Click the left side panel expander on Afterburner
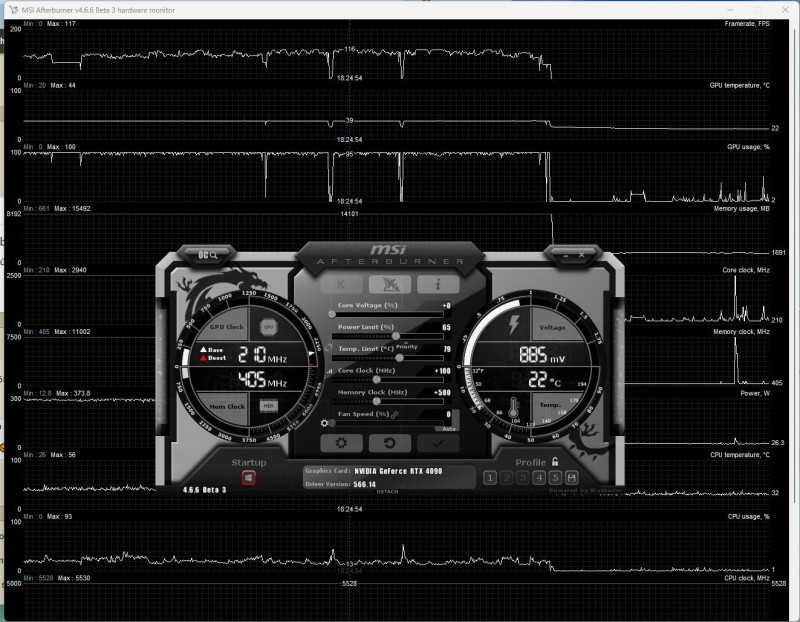800x622 pixels. [161, 366]
